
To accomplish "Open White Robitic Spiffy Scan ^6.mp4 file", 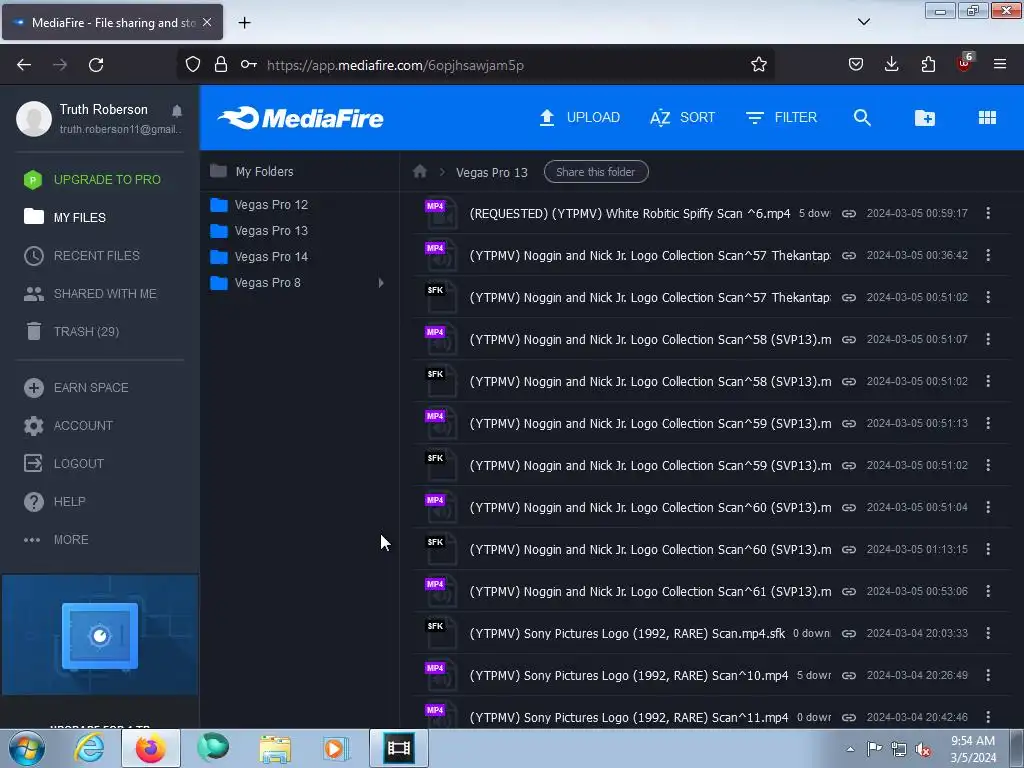I will point(630,214).
